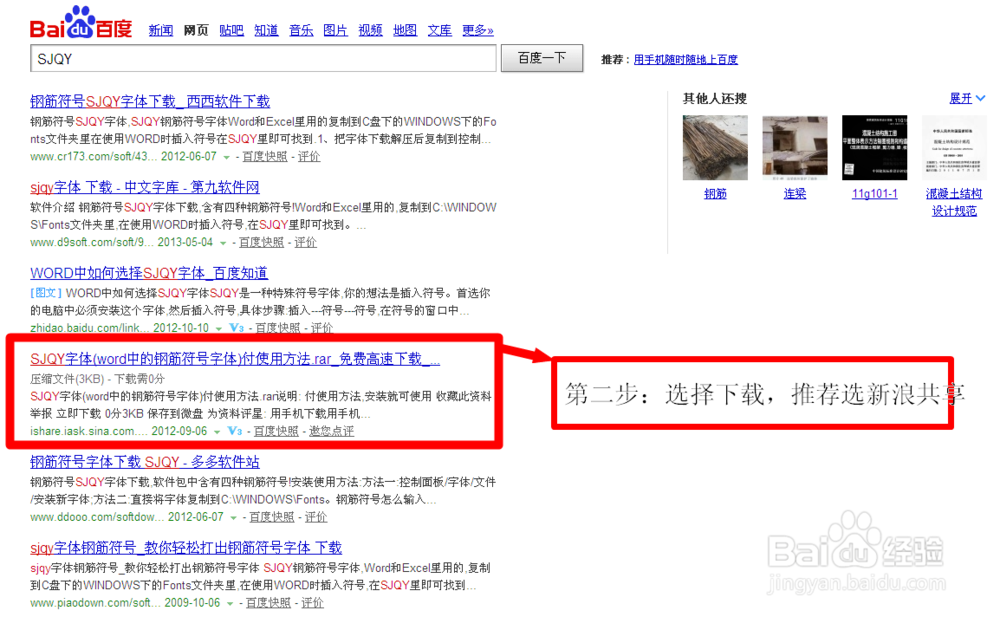Image resolution: width=1000 pixels, height=617 pixels.
Task: Open 百度快照 for the zhidao.baidu.com result
Action: pos(277,328)
